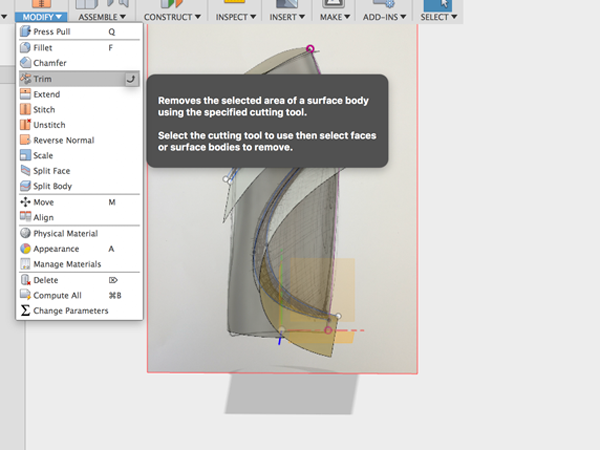The height and width of the screenshot is (450, 600).
Task: Click the Align icon
Action: pos(25,217)
